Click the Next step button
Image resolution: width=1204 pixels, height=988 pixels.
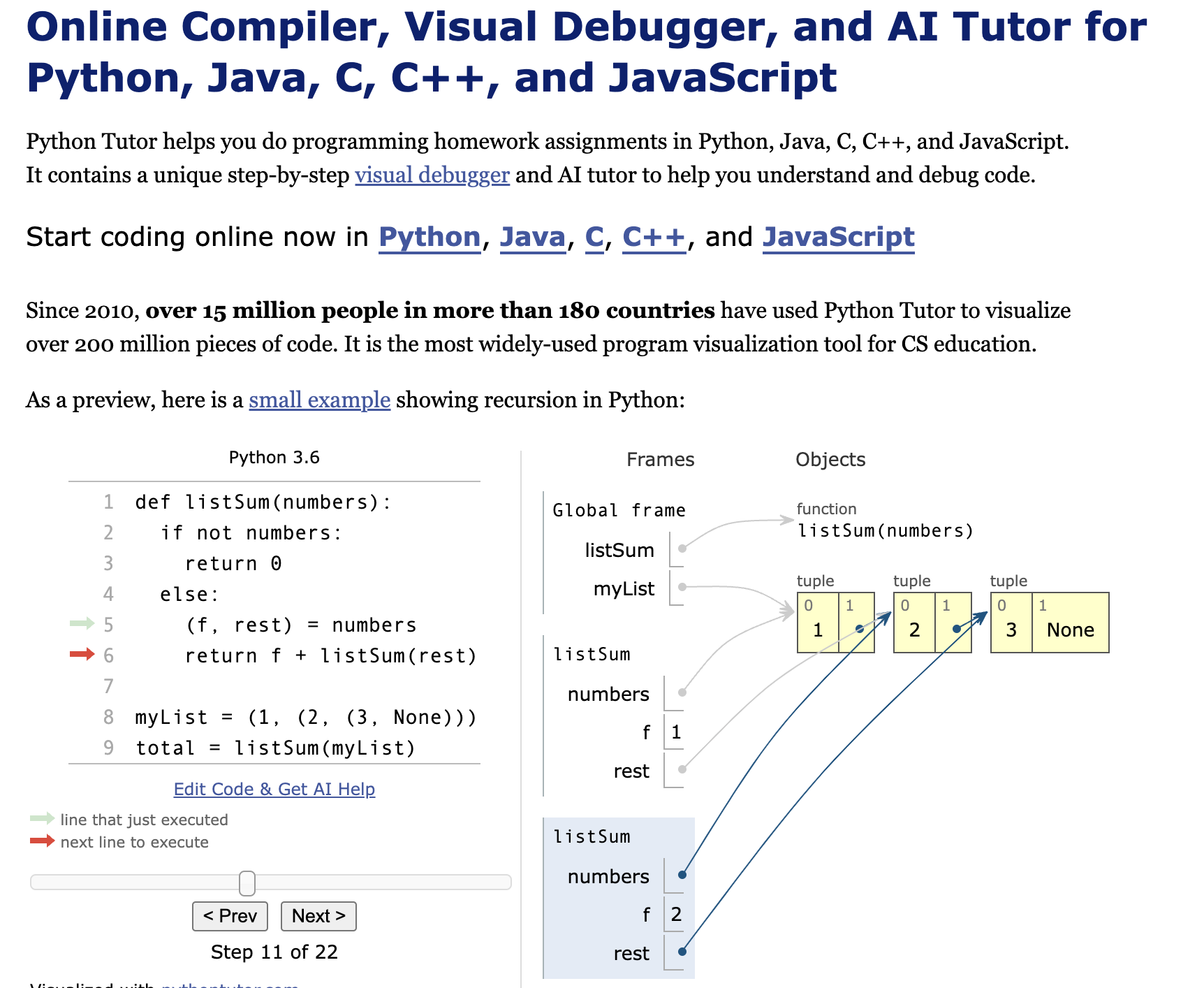point(318,916)
